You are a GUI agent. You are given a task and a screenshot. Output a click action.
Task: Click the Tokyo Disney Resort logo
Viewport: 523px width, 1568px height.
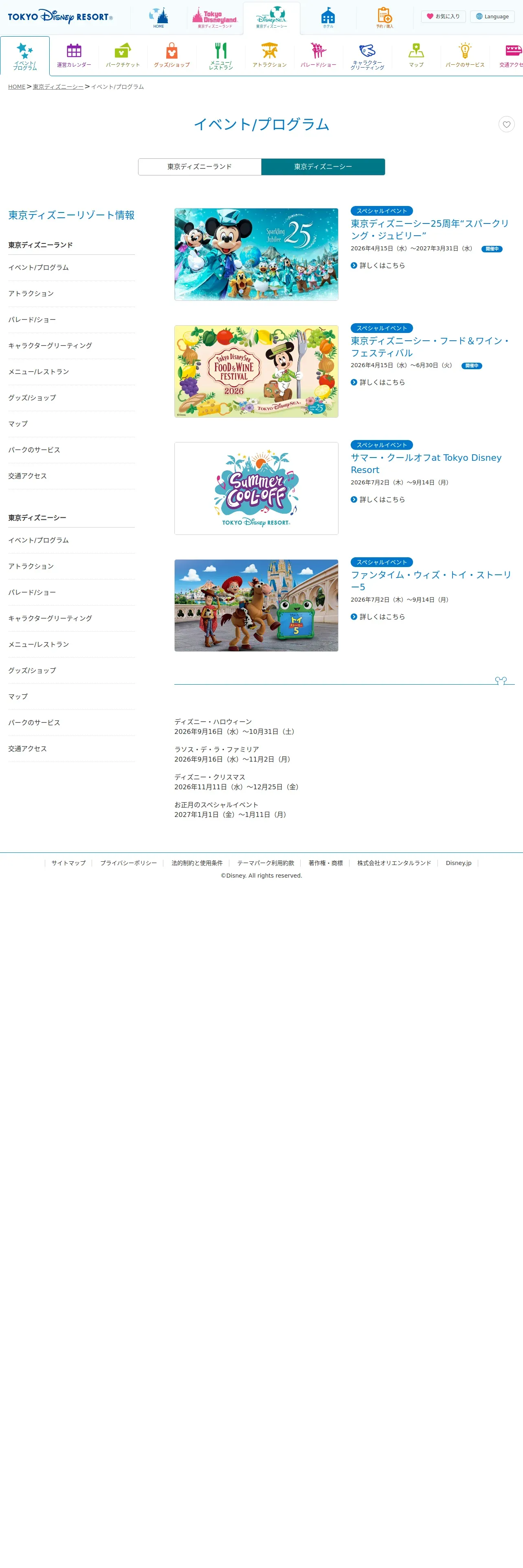click(x=60, y=17)
